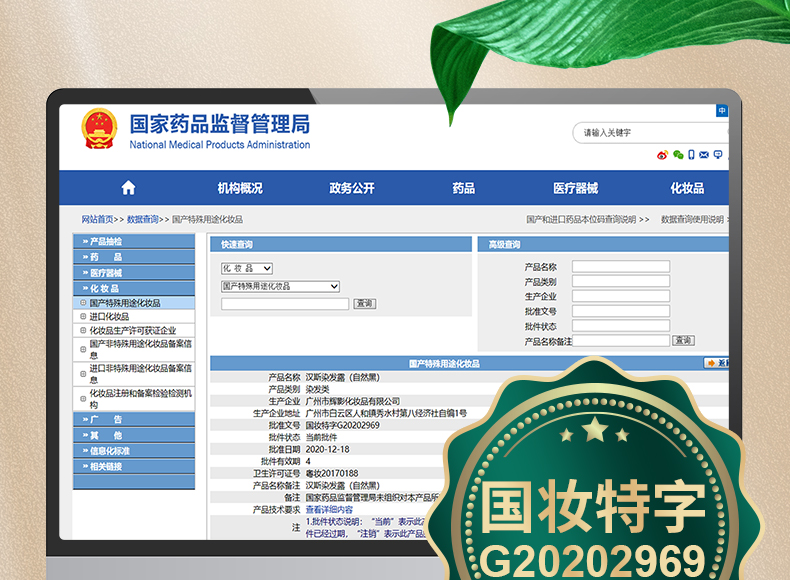790x580 pixels.
Task: Focus the 产品类别 input field
Action: (x=621, y=281)
